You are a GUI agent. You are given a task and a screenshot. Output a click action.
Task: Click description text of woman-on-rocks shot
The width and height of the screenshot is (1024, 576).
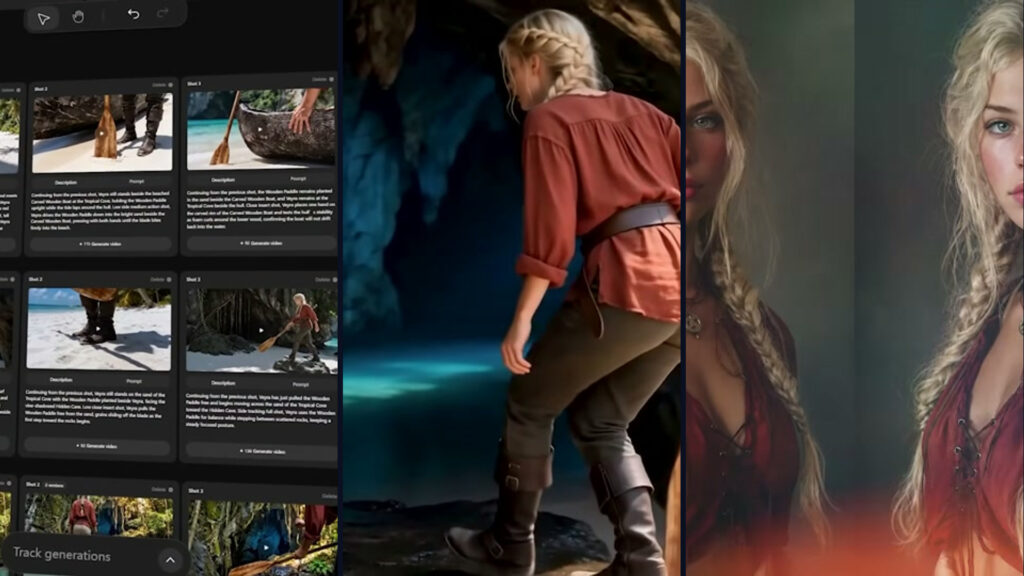pyautogui.click(x=259, y=411)
